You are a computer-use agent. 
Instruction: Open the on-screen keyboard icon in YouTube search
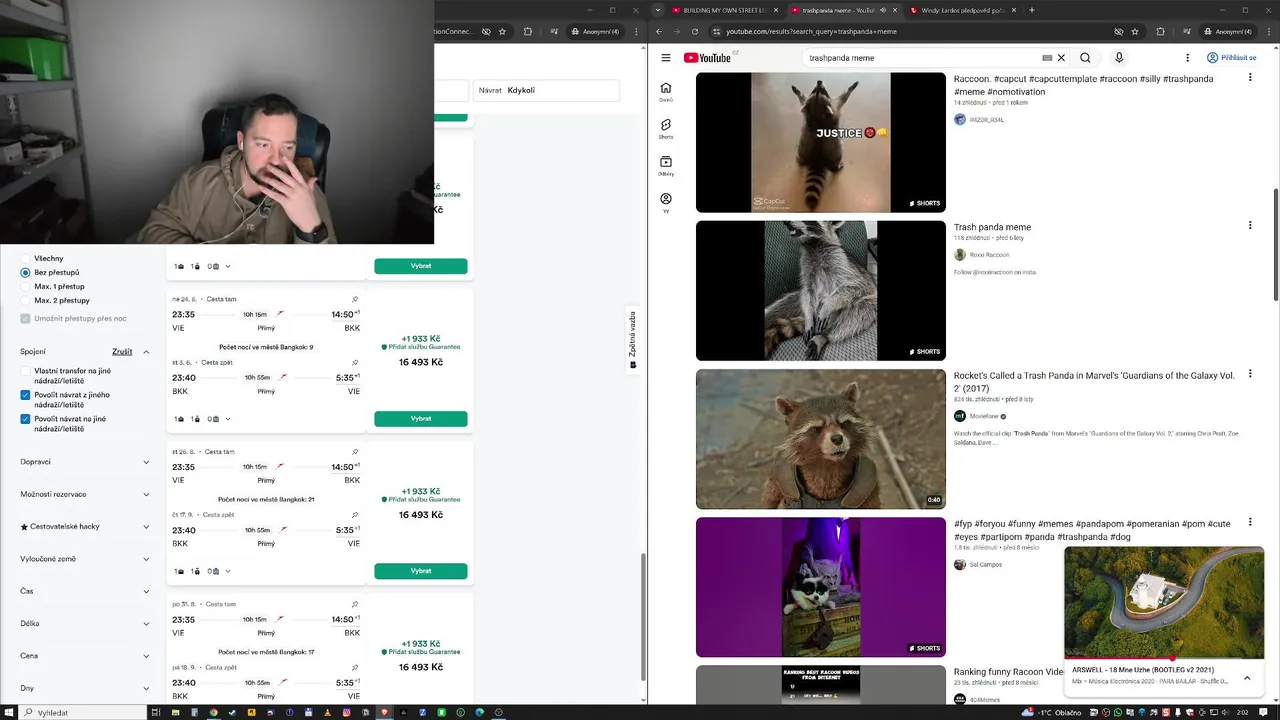[x=1047, y=58]
